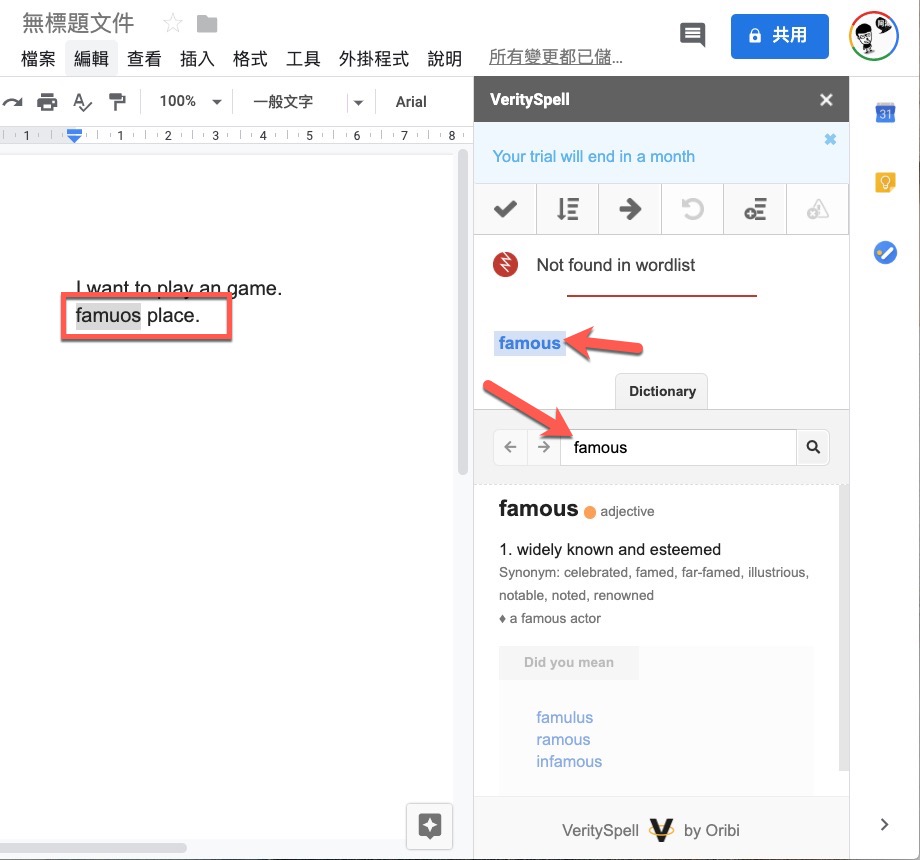
Task: Click the VeritySpell checkmark accept icon
Action: [x=505, y=209]
